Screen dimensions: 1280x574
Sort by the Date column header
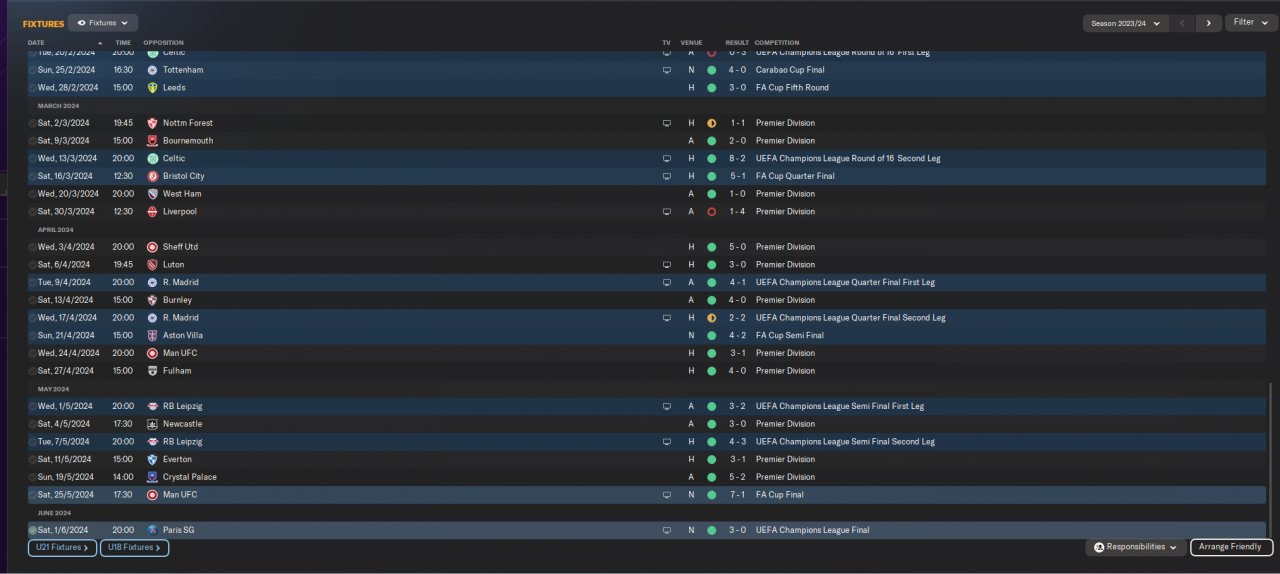pos(37,43)
